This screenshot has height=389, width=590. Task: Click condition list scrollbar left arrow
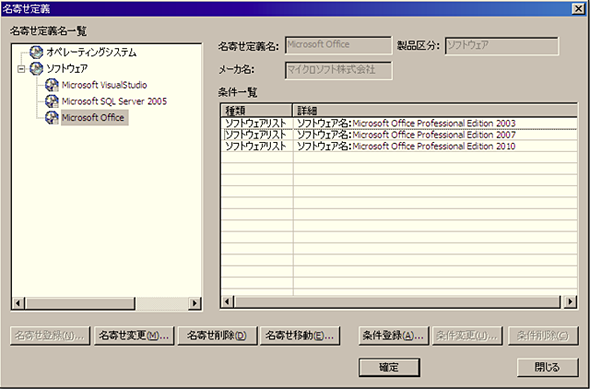227,301
